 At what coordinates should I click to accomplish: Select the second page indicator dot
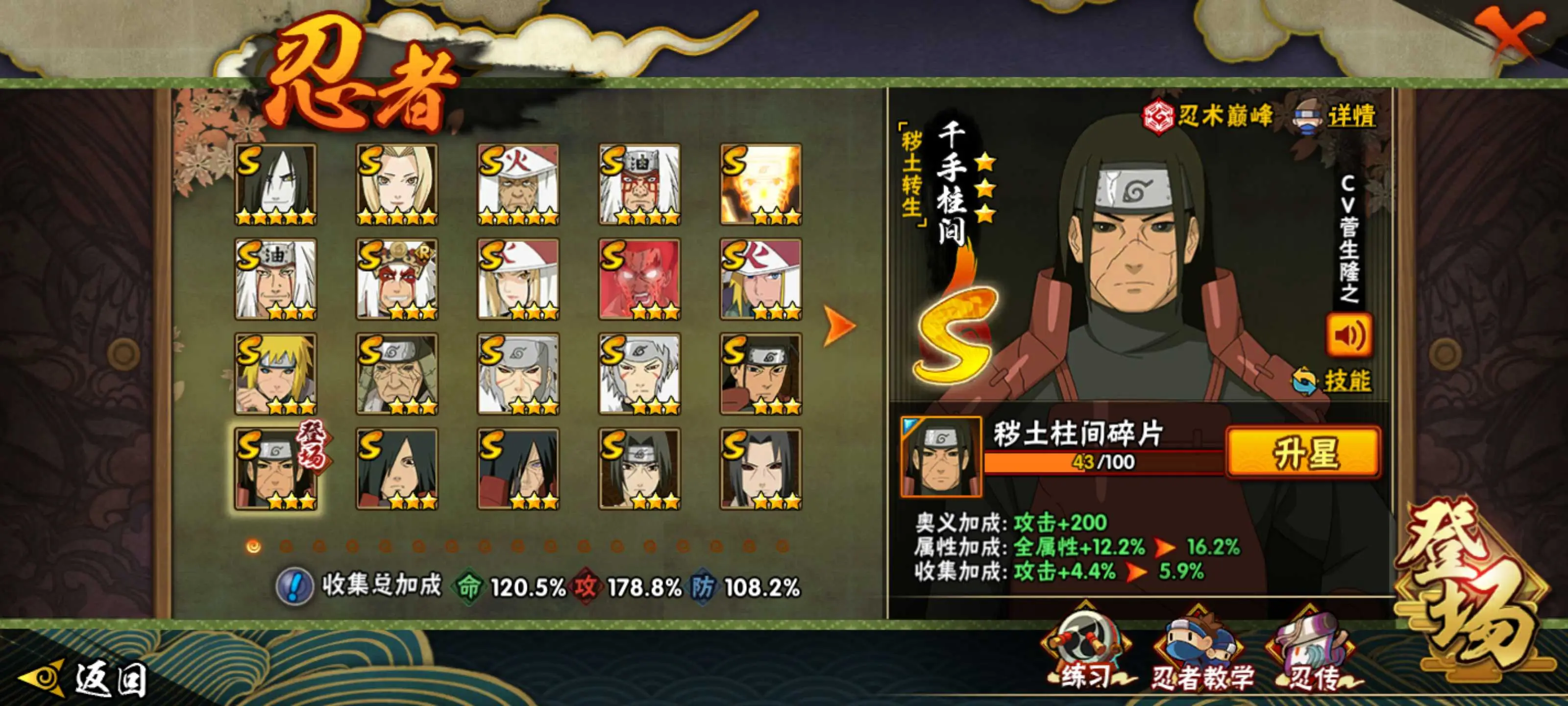(x=286, y=546)
